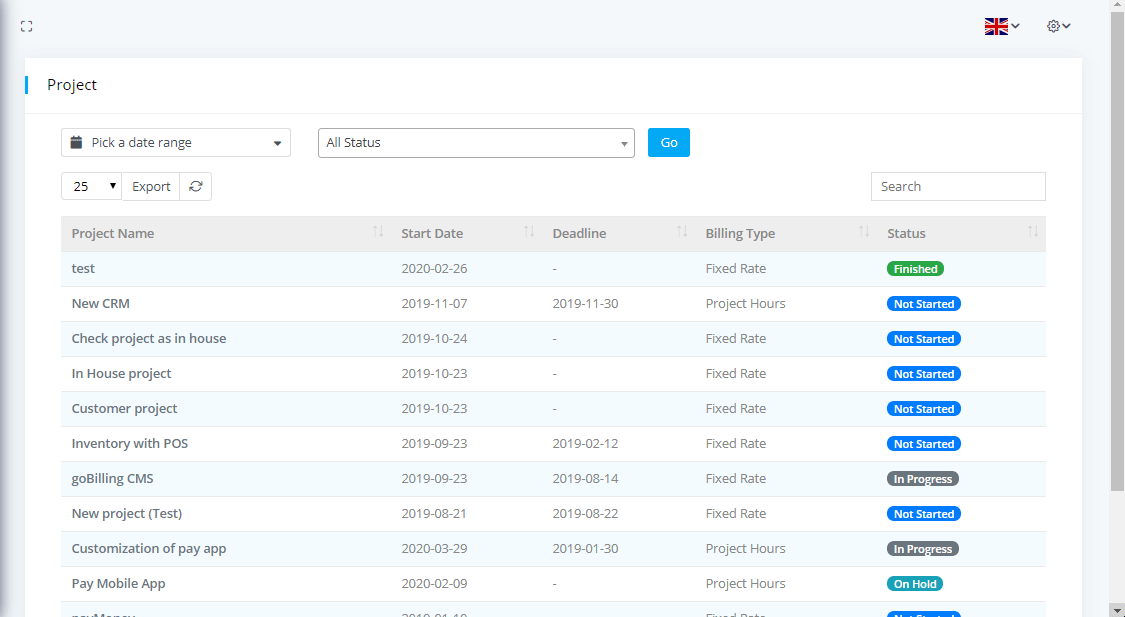
Task: Click the table refresh icon
Action: tap(196, 187)
